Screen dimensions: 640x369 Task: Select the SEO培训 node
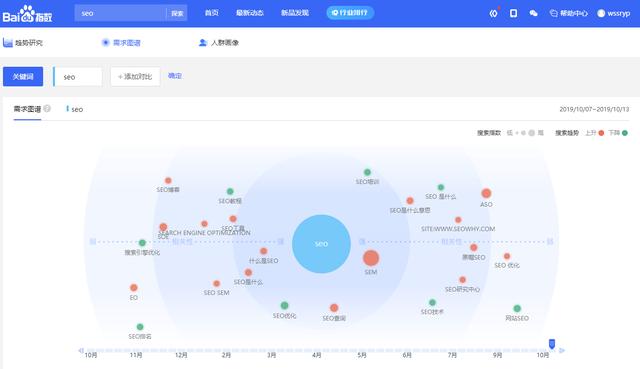(367, 172)
